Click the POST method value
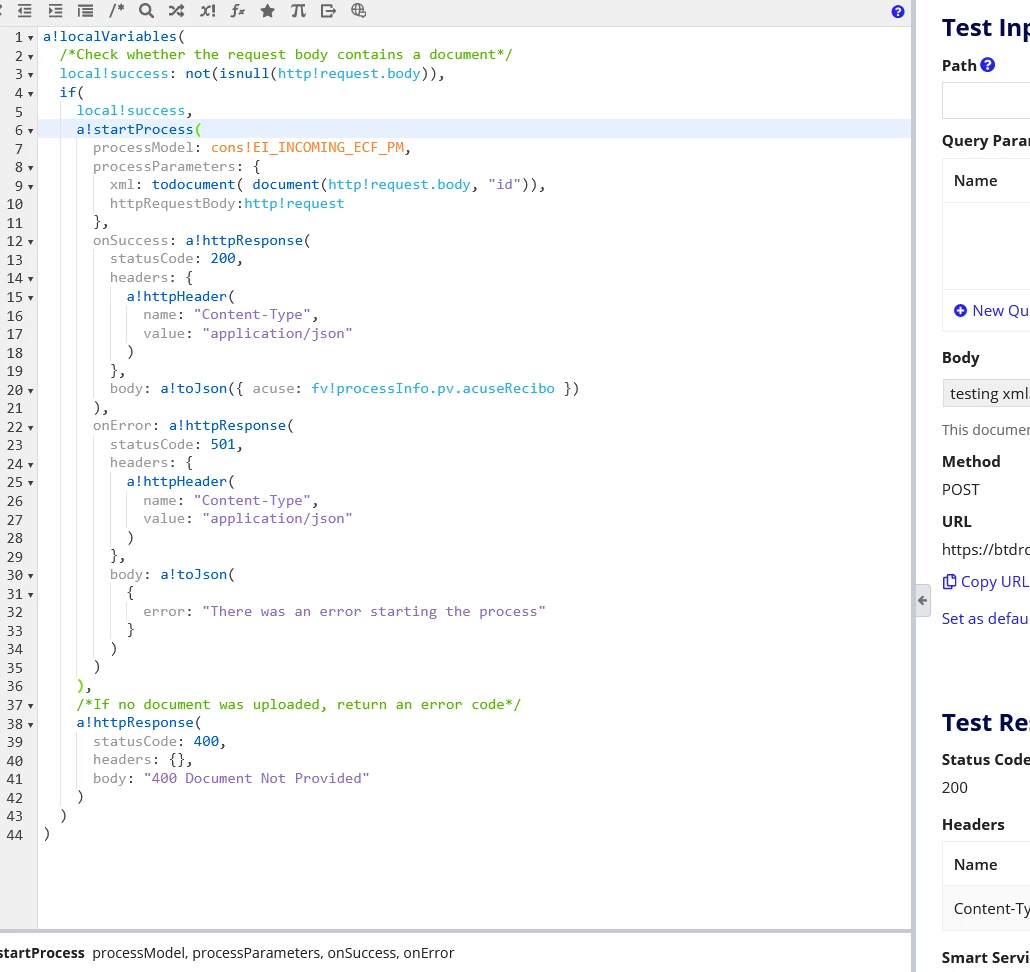Image resolution: width=1030 pixels, height=972 pixels. (x=960, y=490)
